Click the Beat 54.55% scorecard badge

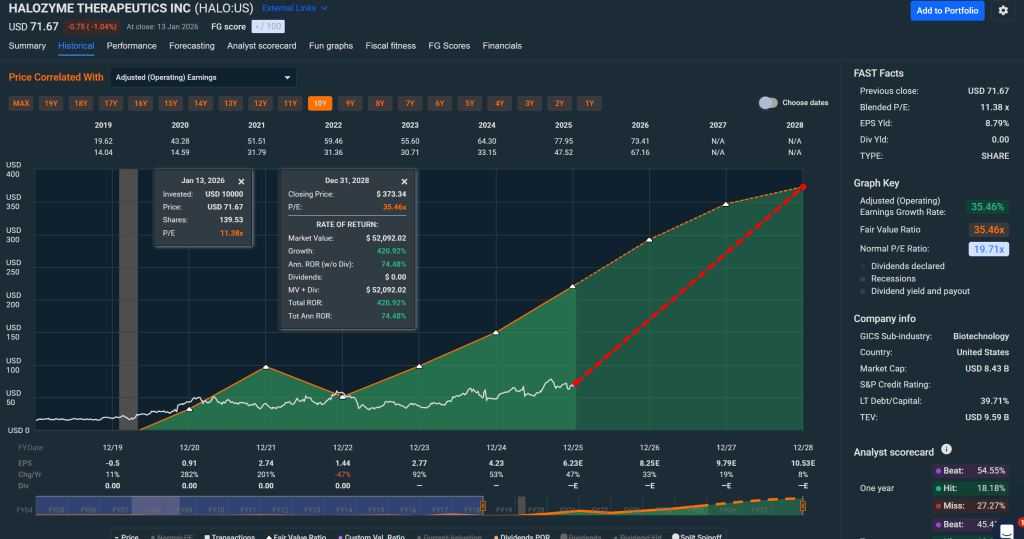coord(969,470)
